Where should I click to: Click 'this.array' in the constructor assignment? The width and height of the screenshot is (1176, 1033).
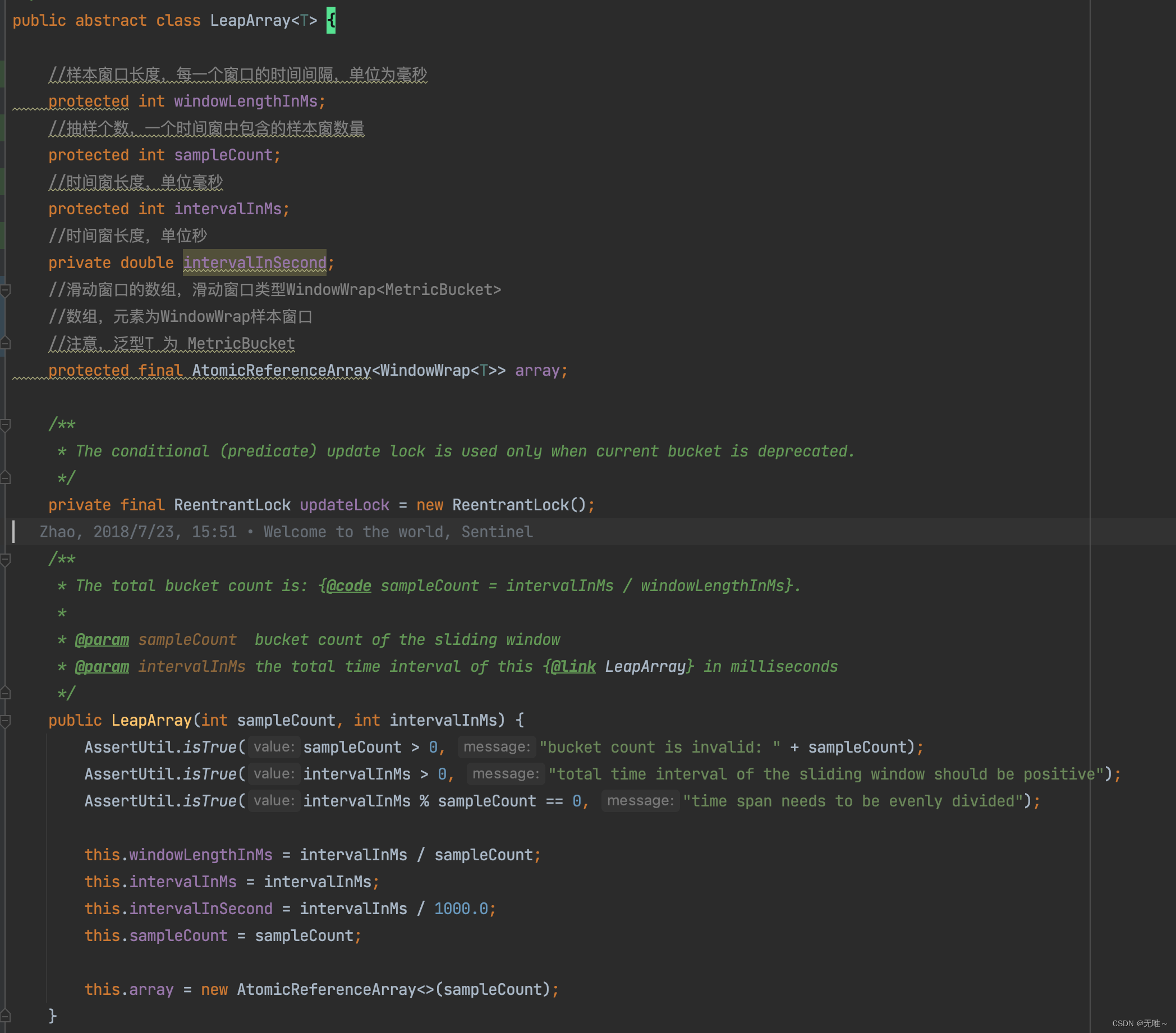pyautogui.click(x=129, y=989)
